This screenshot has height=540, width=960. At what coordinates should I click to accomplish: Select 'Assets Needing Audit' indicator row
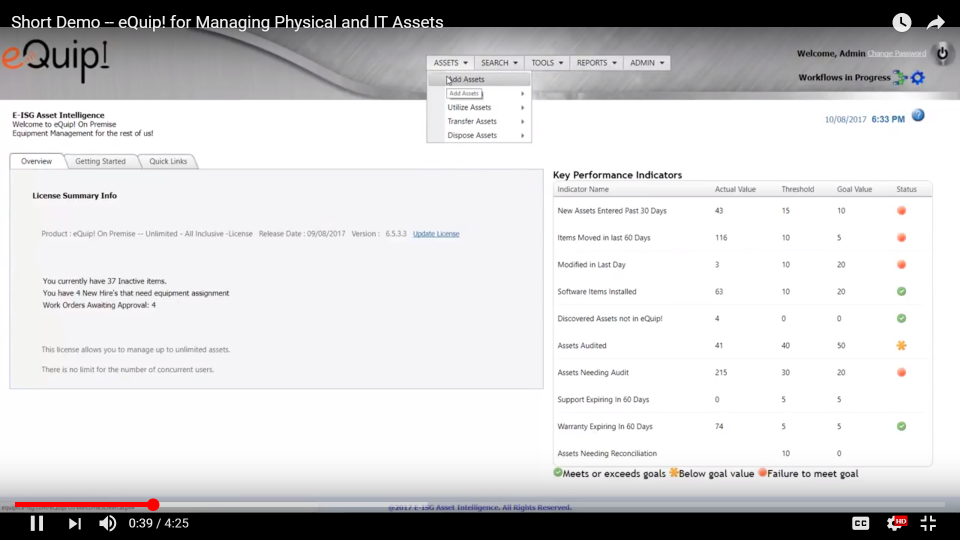pos(742,372)
